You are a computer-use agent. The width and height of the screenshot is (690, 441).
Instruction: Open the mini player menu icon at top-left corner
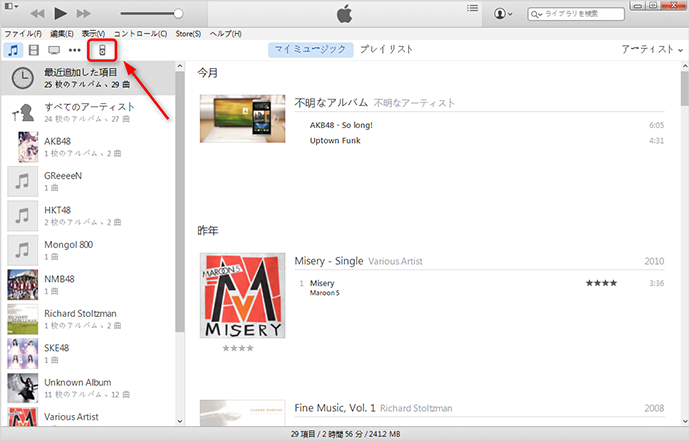[11, 6]
